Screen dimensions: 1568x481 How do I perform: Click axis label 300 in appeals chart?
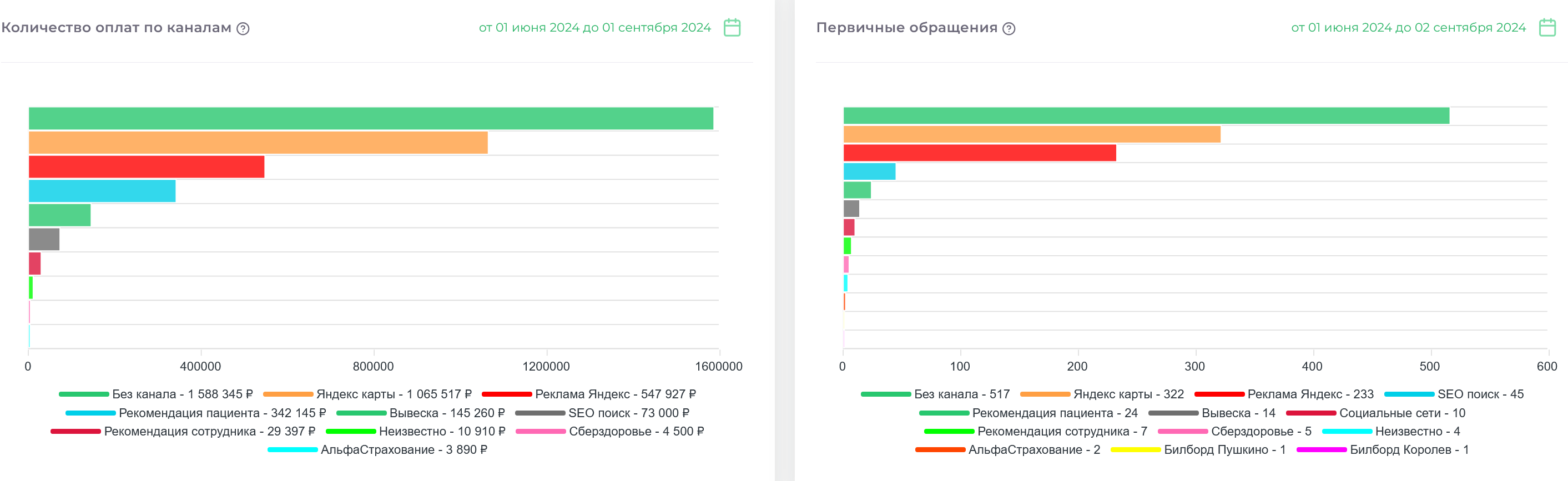coord(1195,366)
